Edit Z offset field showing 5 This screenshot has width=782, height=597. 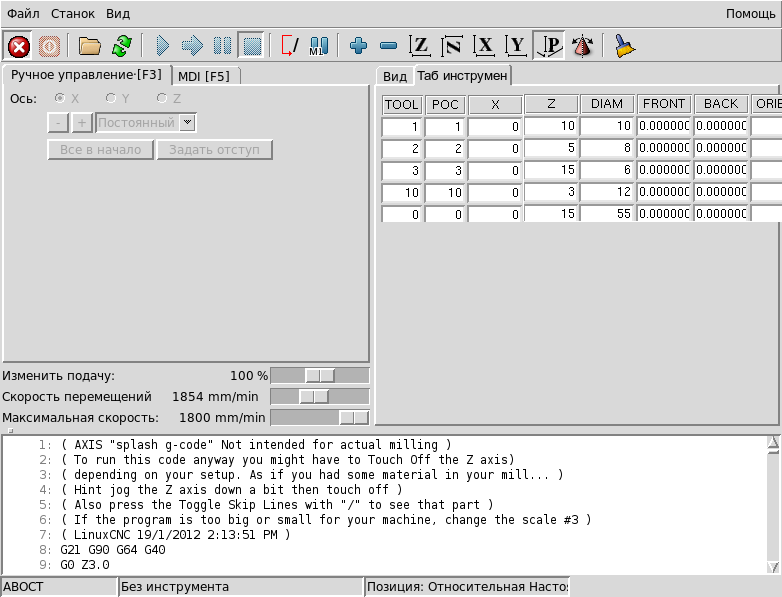[x=551, y=148]
